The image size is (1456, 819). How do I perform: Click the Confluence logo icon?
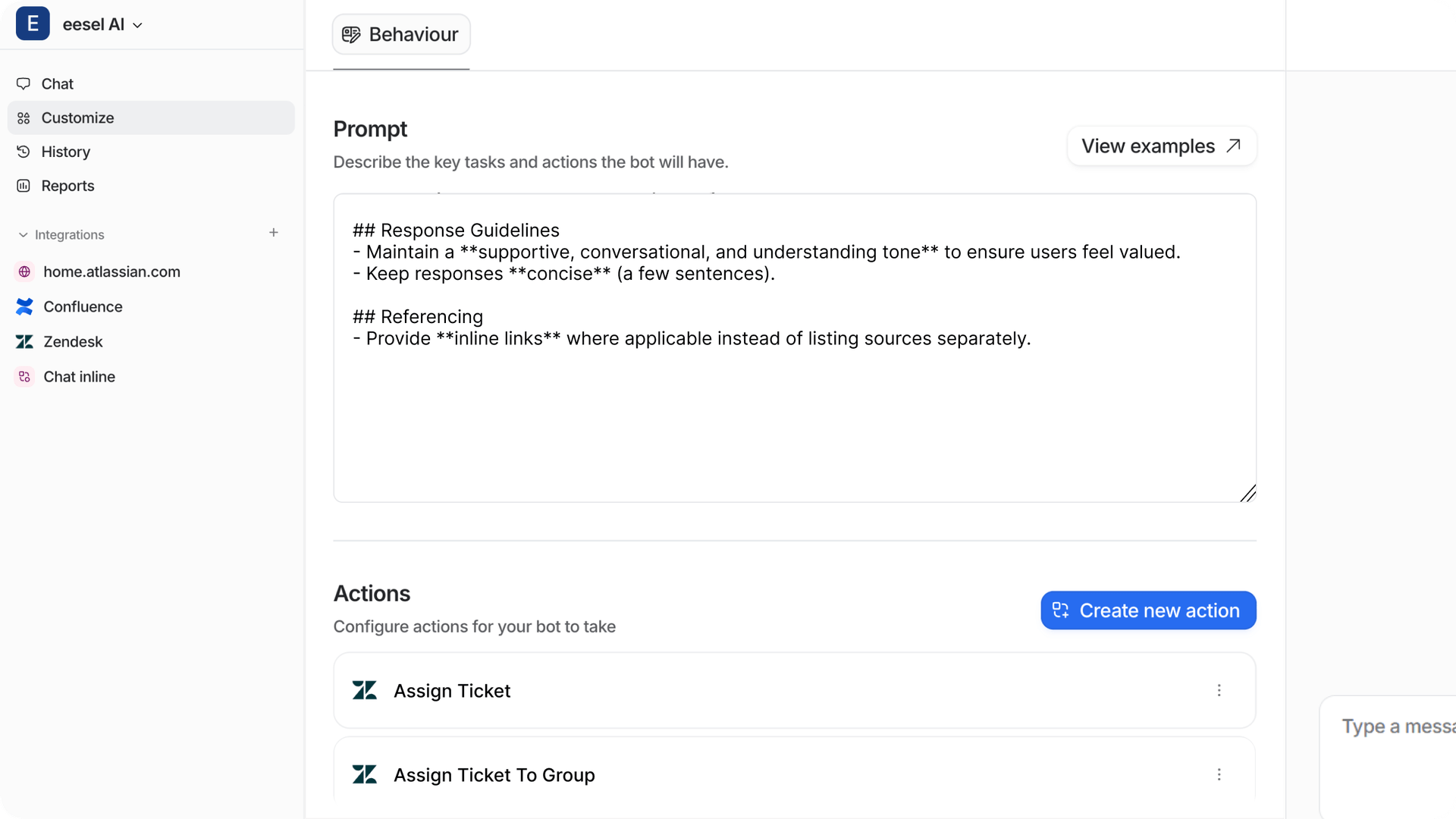(x=24, y=306)
